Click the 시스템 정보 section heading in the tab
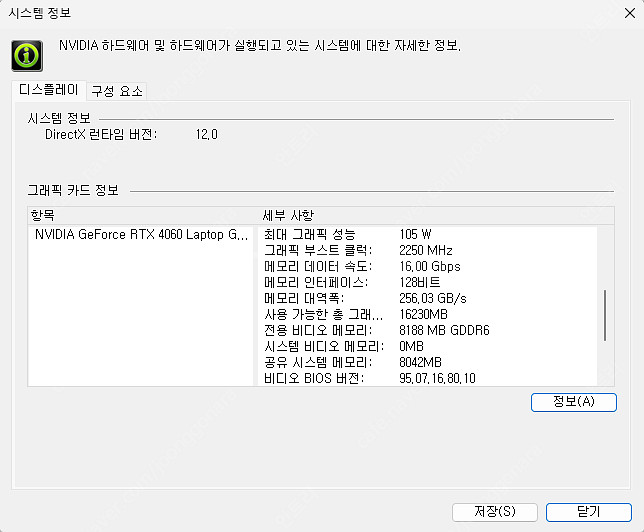The height and width of the screenshot is (532, 644). click(x=59, y=119)
